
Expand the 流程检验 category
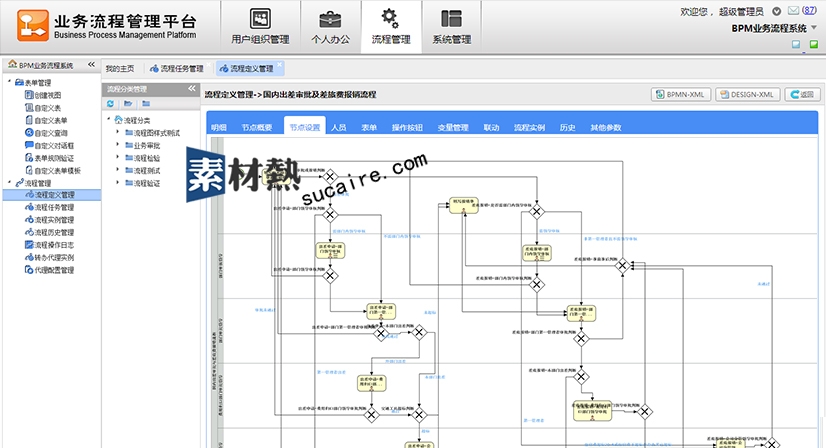tap(117, 157)
